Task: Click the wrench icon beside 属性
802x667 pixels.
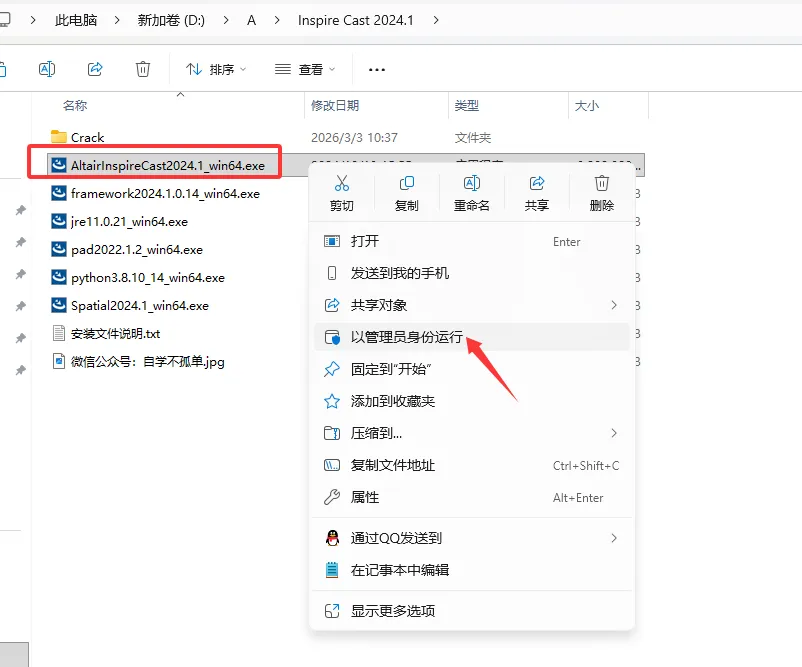Action: coord(332,497)
